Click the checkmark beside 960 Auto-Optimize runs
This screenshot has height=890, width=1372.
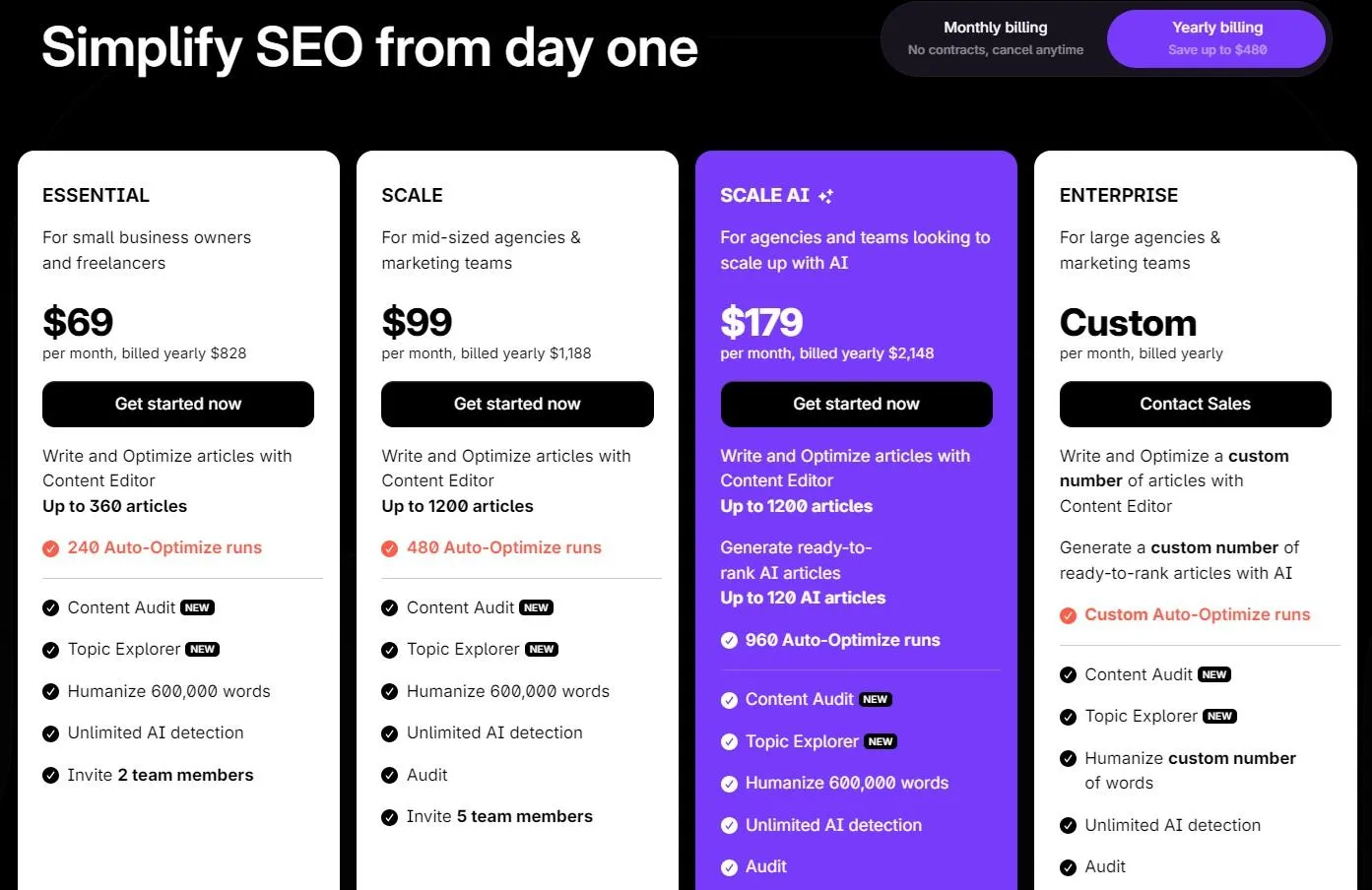(x=729, y=641)
